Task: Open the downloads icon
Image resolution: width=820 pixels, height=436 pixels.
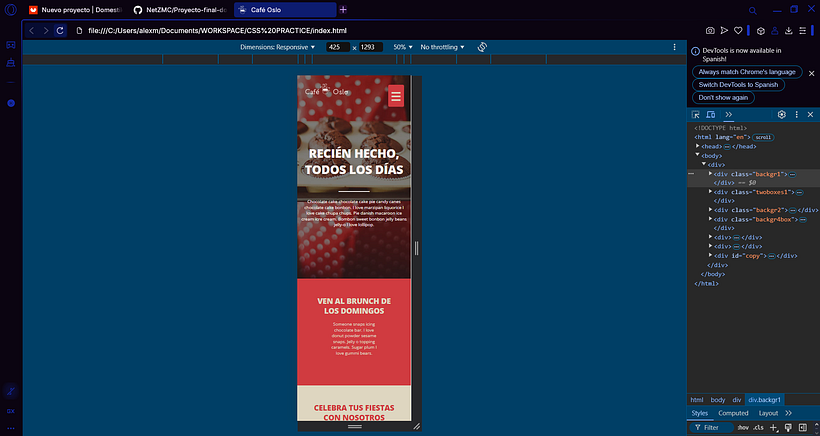Action: point(789,31)
